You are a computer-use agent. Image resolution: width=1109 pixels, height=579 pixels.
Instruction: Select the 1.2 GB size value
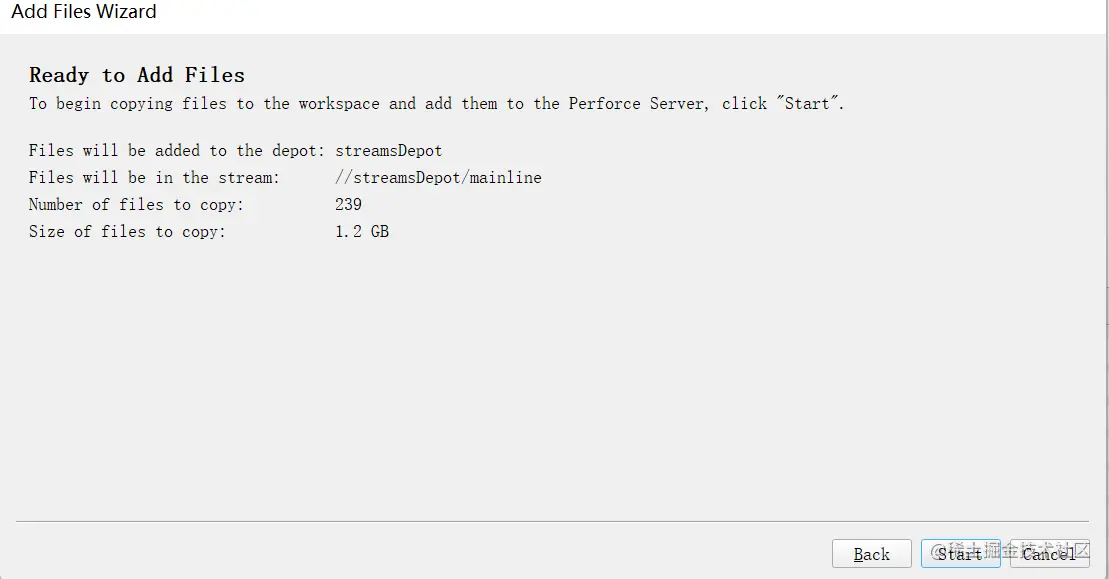coord(362,232)
